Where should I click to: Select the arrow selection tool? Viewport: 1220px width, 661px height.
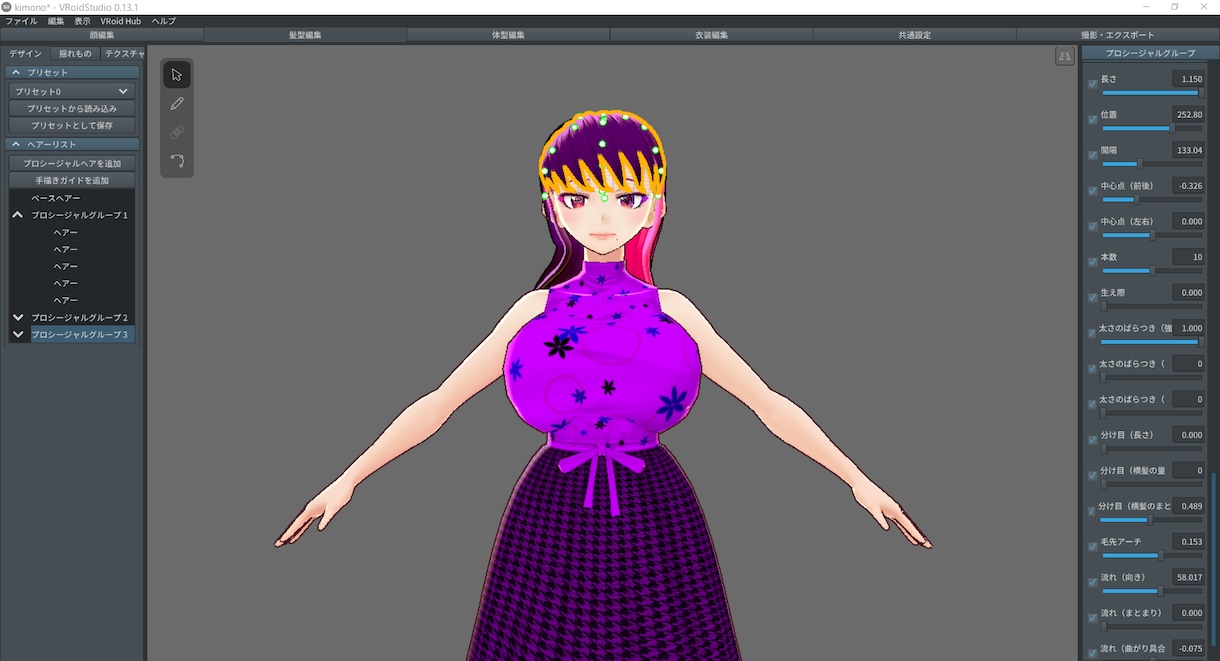(x=177, y=75)
